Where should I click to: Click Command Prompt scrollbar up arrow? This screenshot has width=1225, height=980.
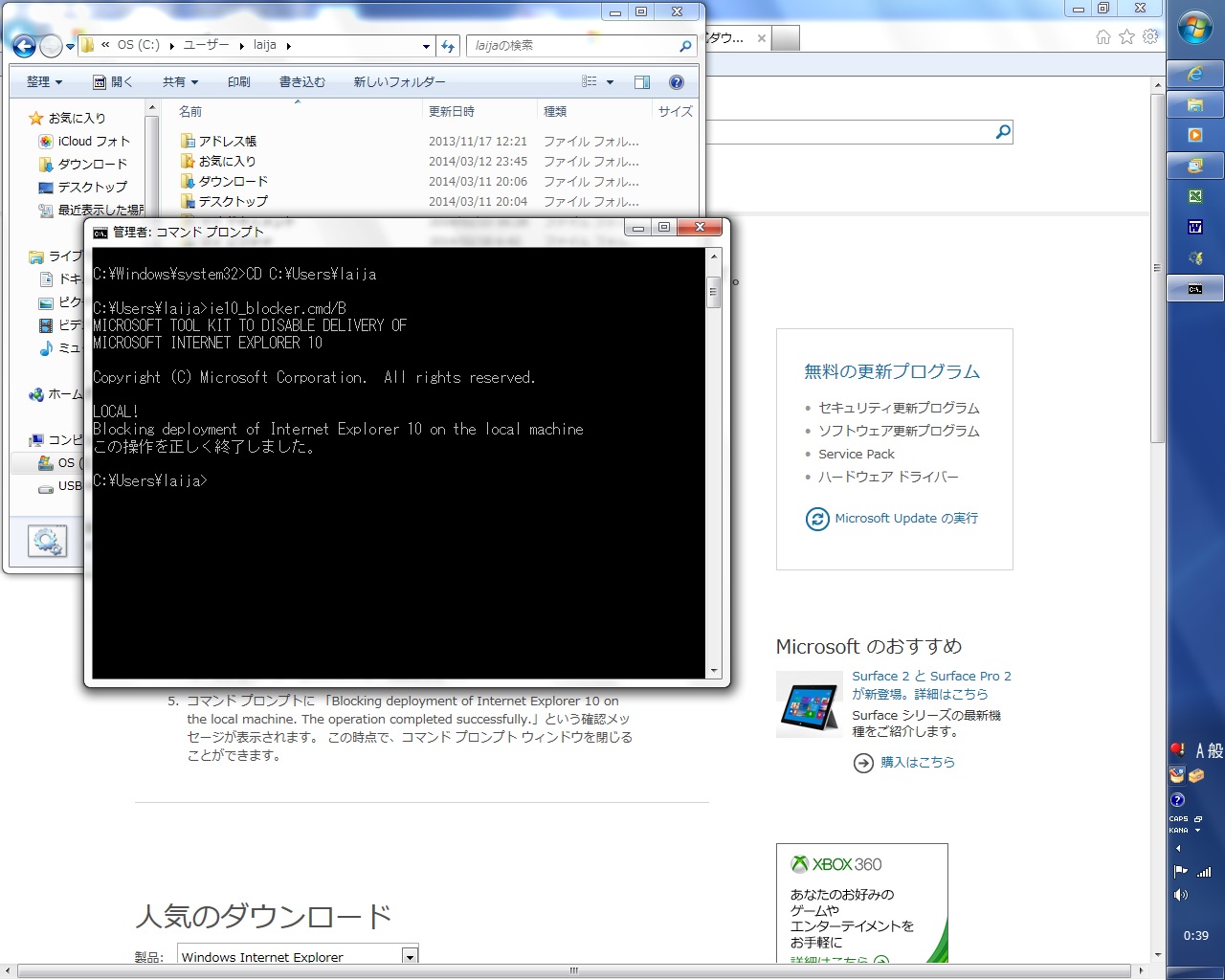pos(713,256)
